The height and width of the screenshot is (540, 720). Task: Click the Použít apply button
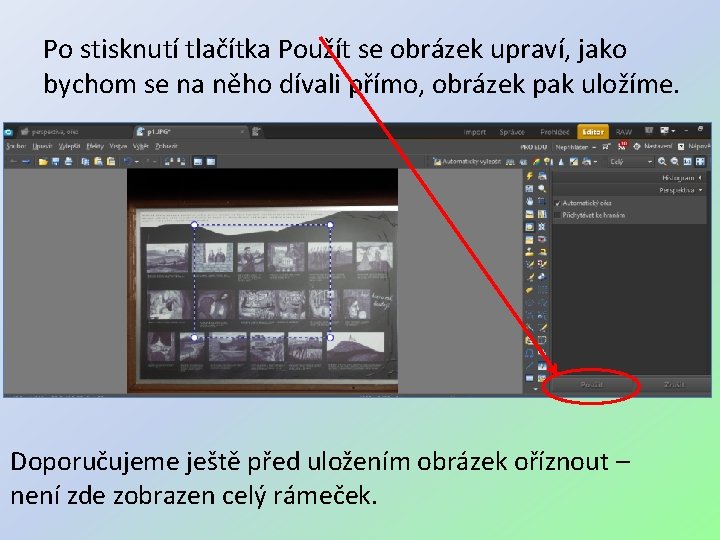[591, 385]
